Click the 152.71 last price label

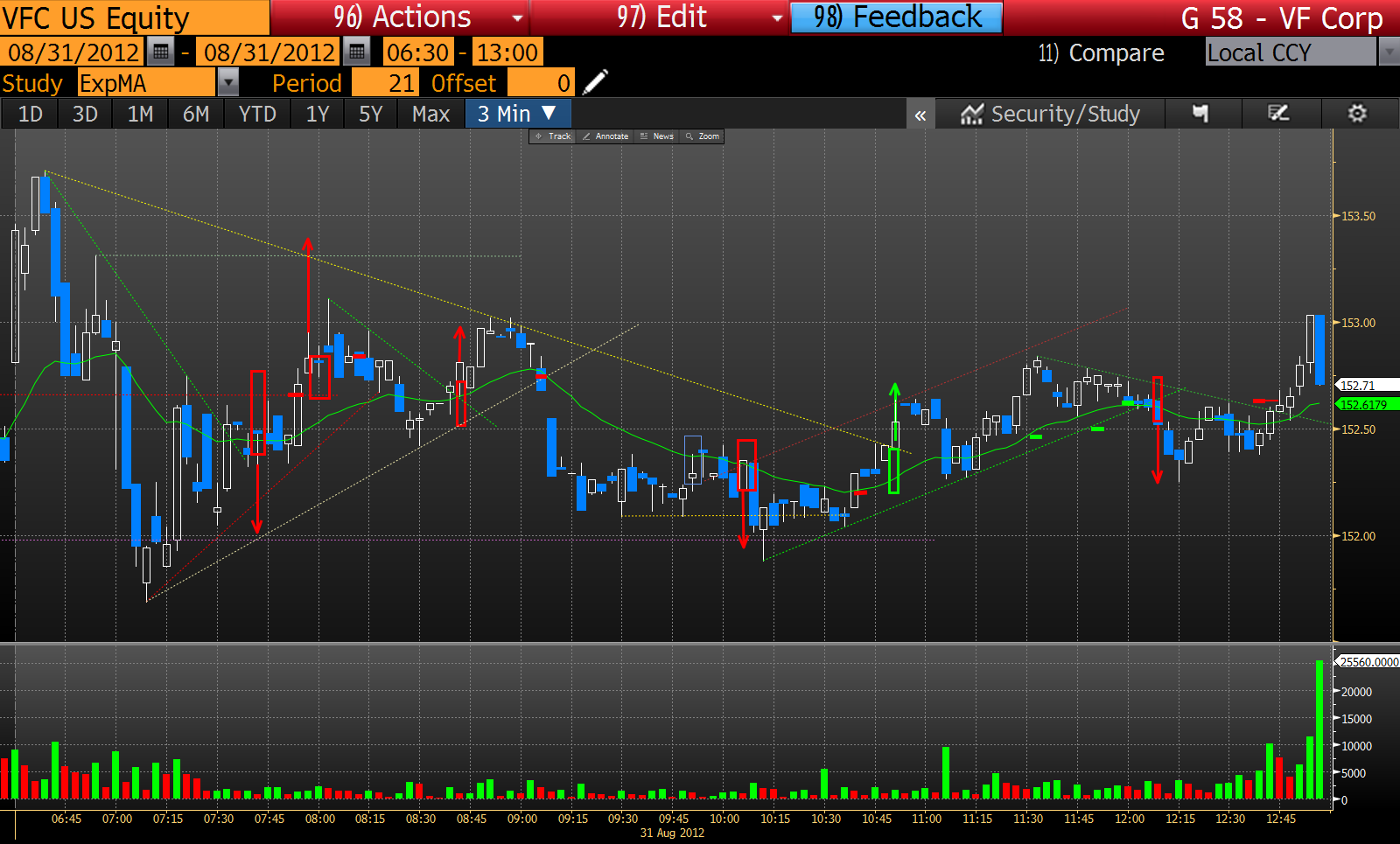[x=1366, y=385]
